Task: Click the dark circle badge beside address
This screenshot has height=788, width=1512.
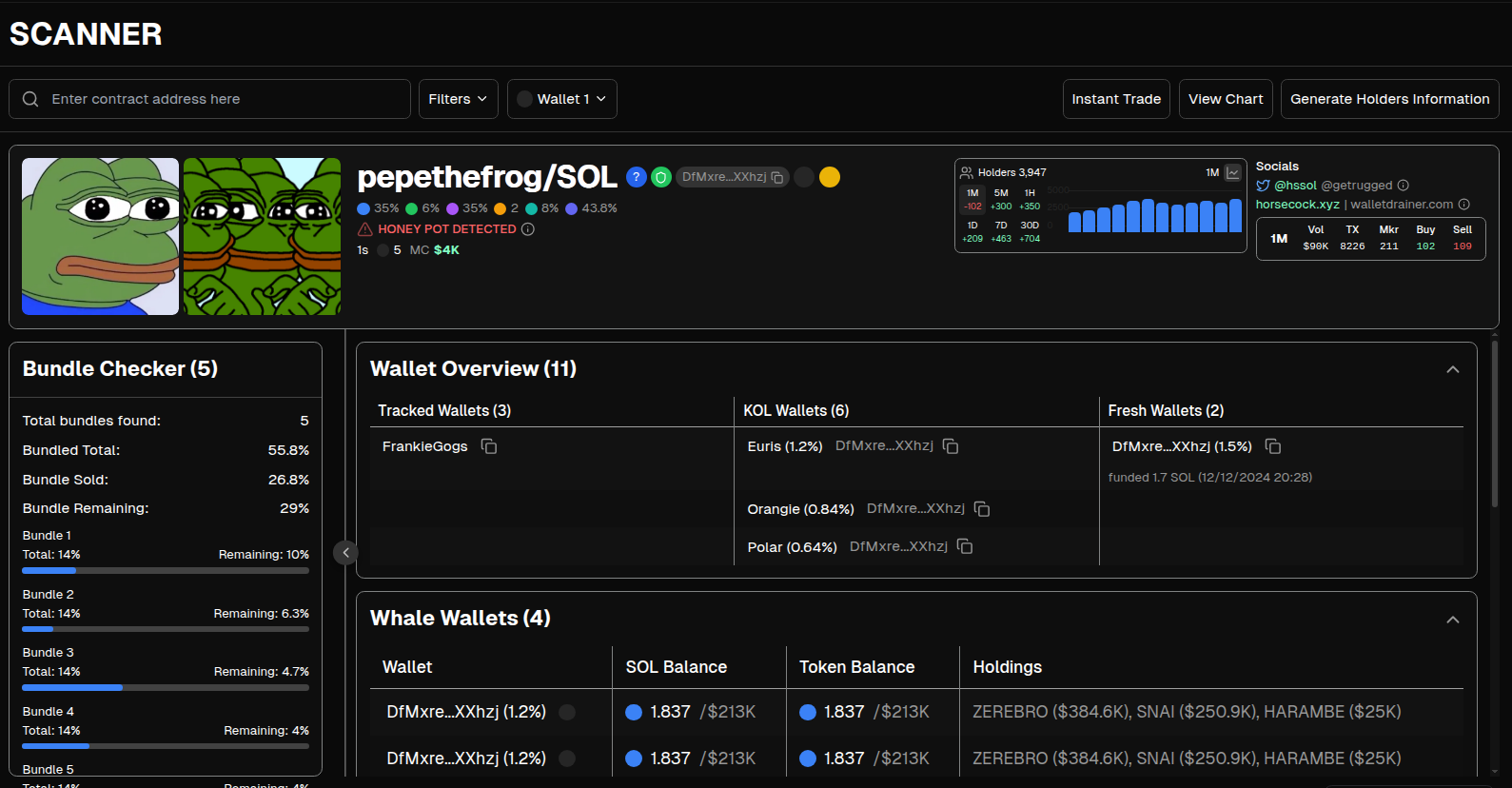Action: click(x=804, y=177)
